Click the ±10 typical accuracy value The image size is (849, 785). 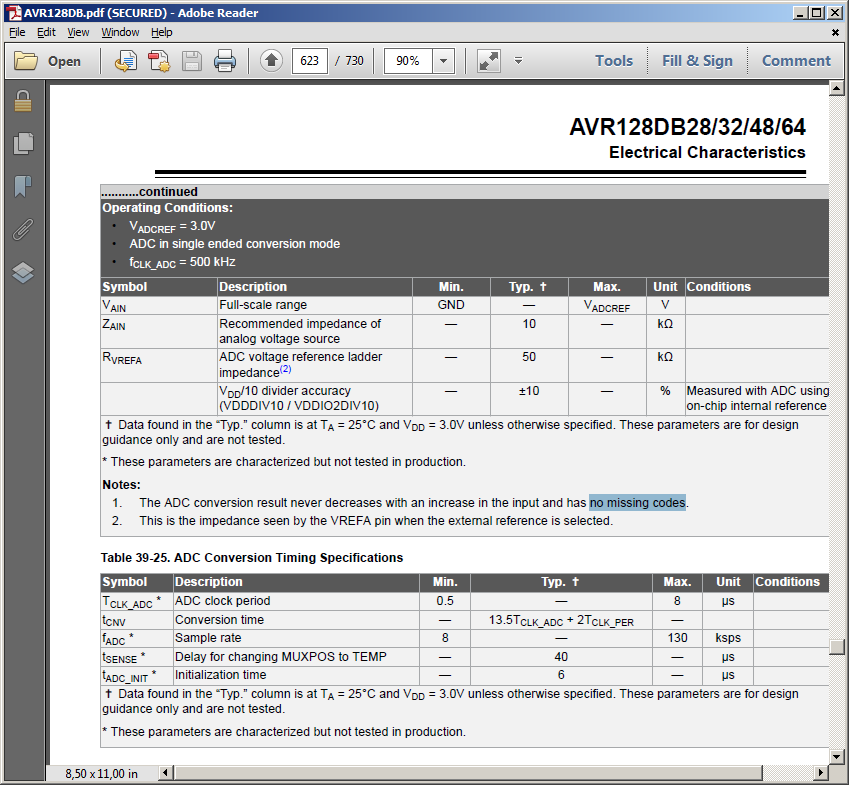pos(529,391)
